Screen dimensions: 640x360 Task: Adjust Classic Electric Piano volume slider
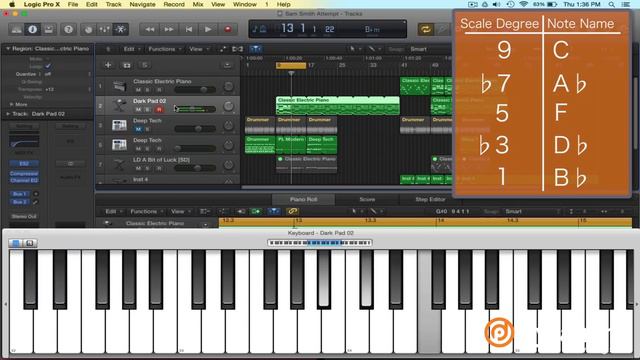195,89
